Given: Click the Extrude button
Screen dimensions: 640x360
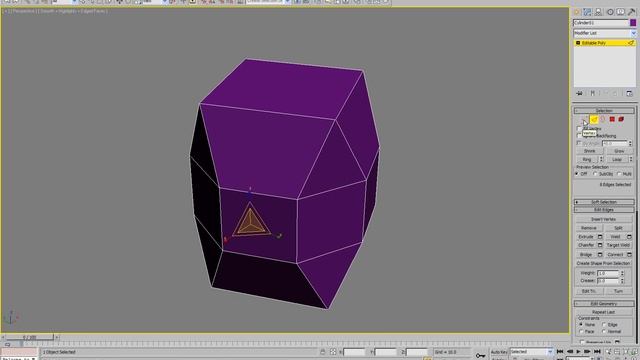Looking at the screenshot, I should 586,237.
